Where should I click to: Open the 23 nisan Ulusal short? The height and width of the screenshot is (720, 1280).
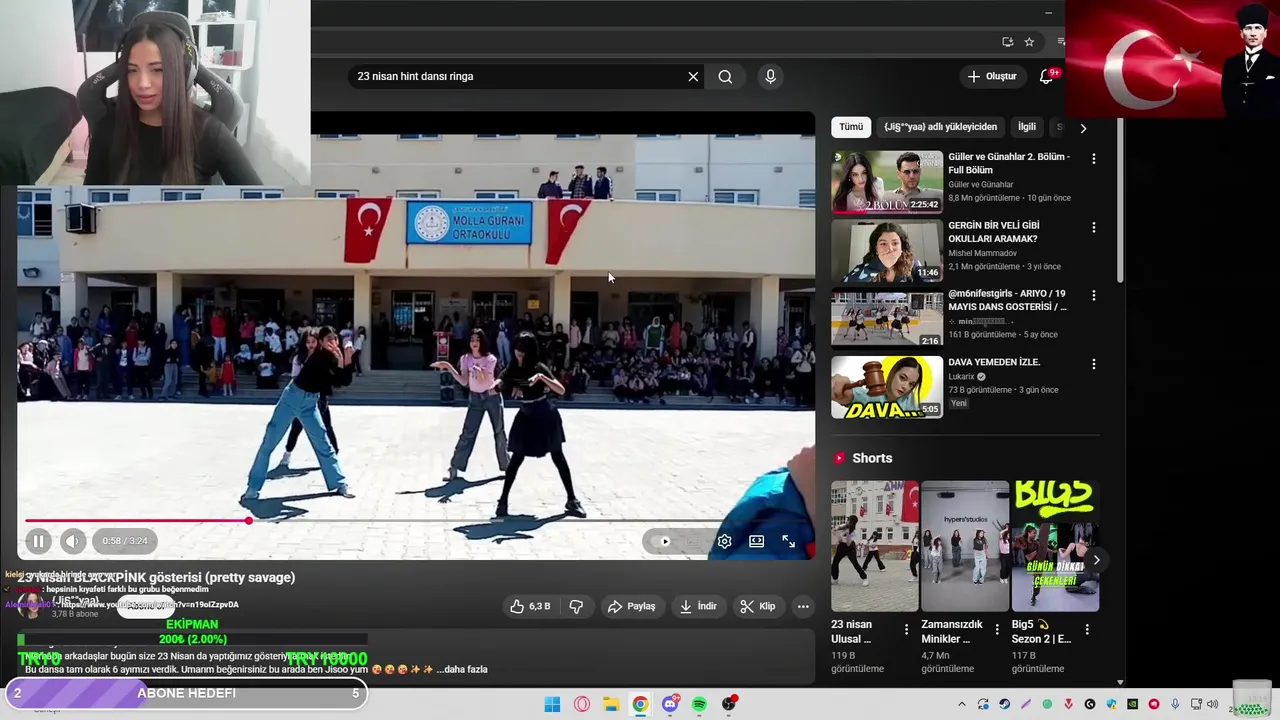click(874, 546)
